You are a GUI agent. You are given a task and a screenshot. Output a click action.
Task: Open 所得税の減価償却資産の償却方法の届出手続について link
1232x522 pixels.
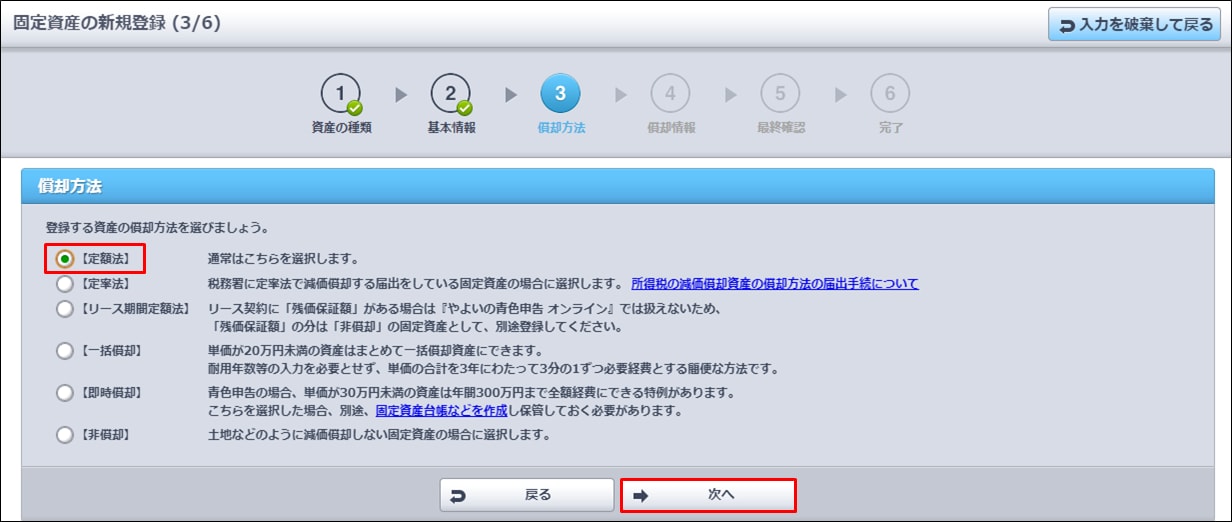(774, 284)
